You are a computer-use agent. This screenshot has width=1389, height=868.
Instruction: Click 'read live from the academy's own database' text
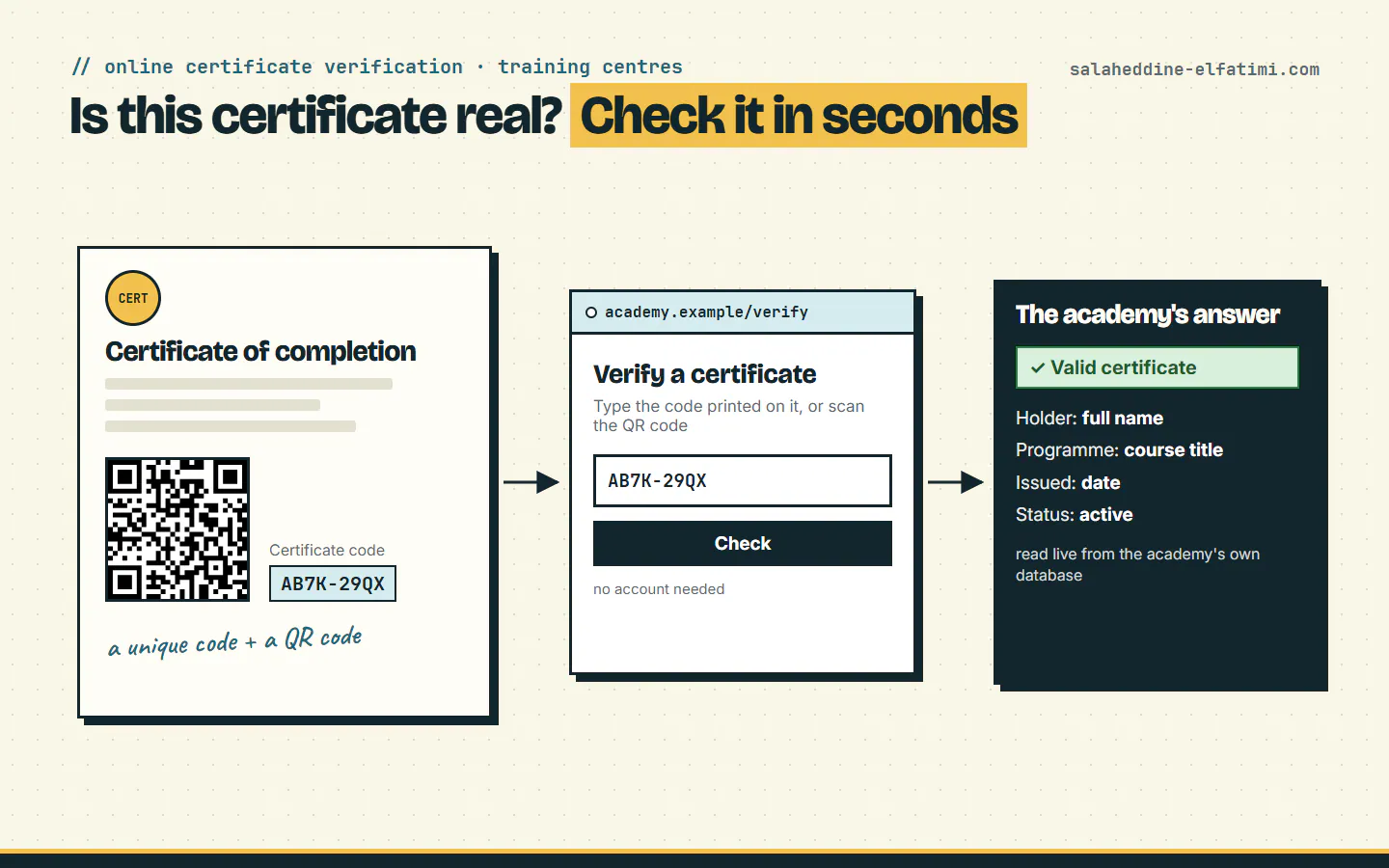(x=1138, y=564)
